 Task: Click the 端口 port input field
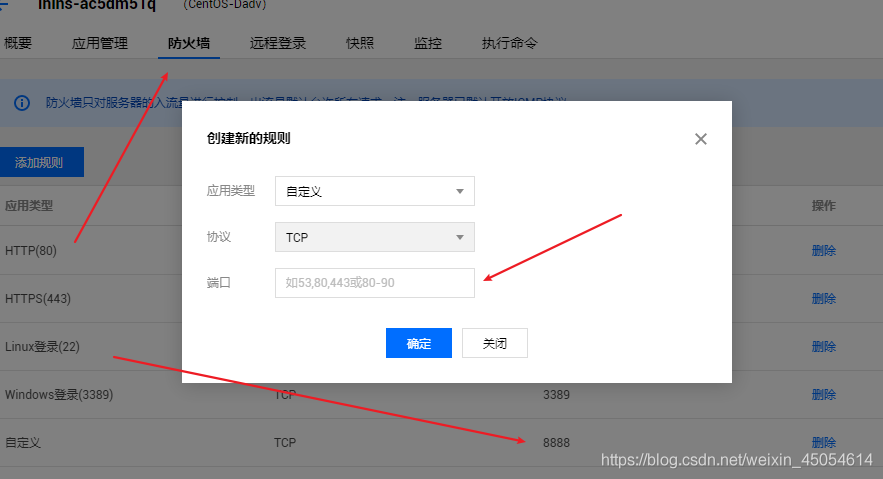[x=374, y=283]
